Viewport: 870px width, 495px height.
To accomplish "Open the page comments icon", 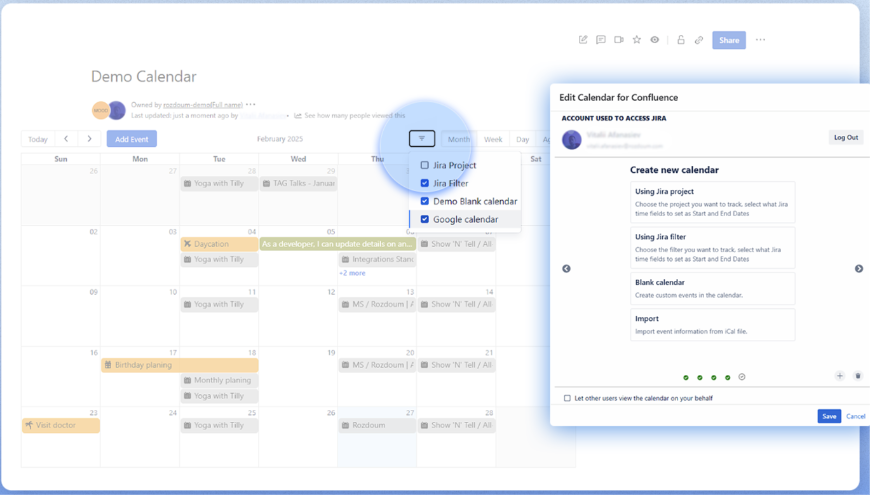I will 600,40.
